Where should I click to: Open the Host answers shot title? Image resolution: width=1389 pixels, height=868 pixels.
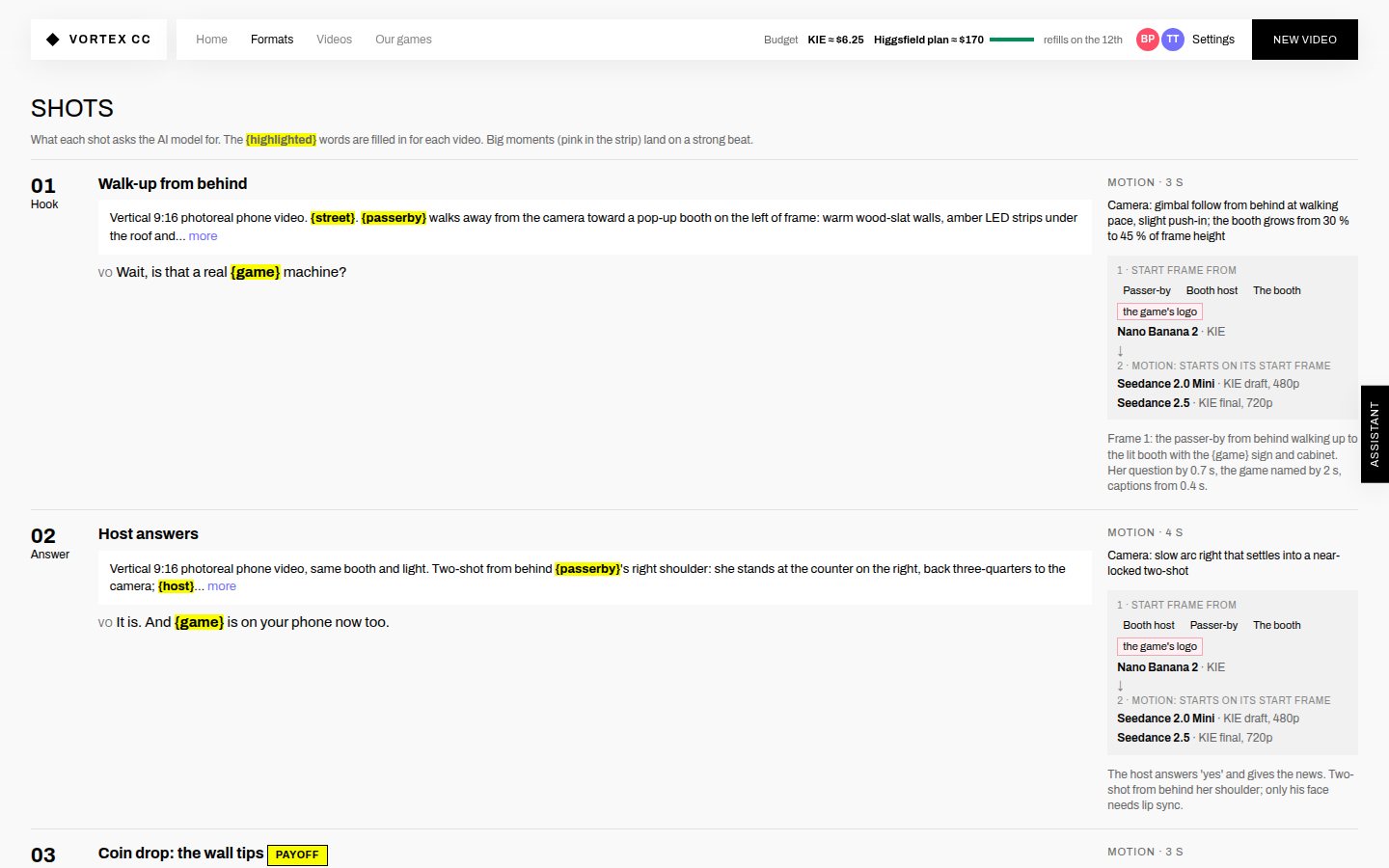(149, 533)
